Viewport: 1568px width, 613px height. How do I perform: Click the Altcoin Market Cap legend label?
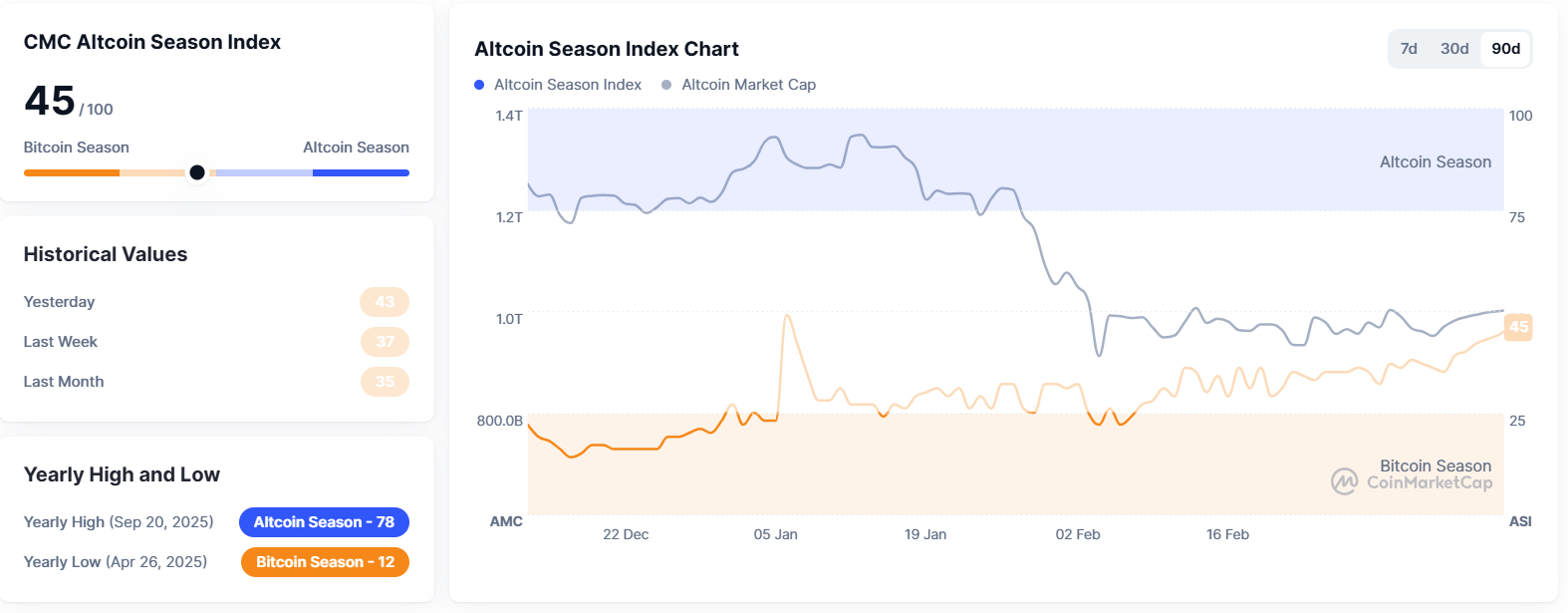[x=748, y=85]
